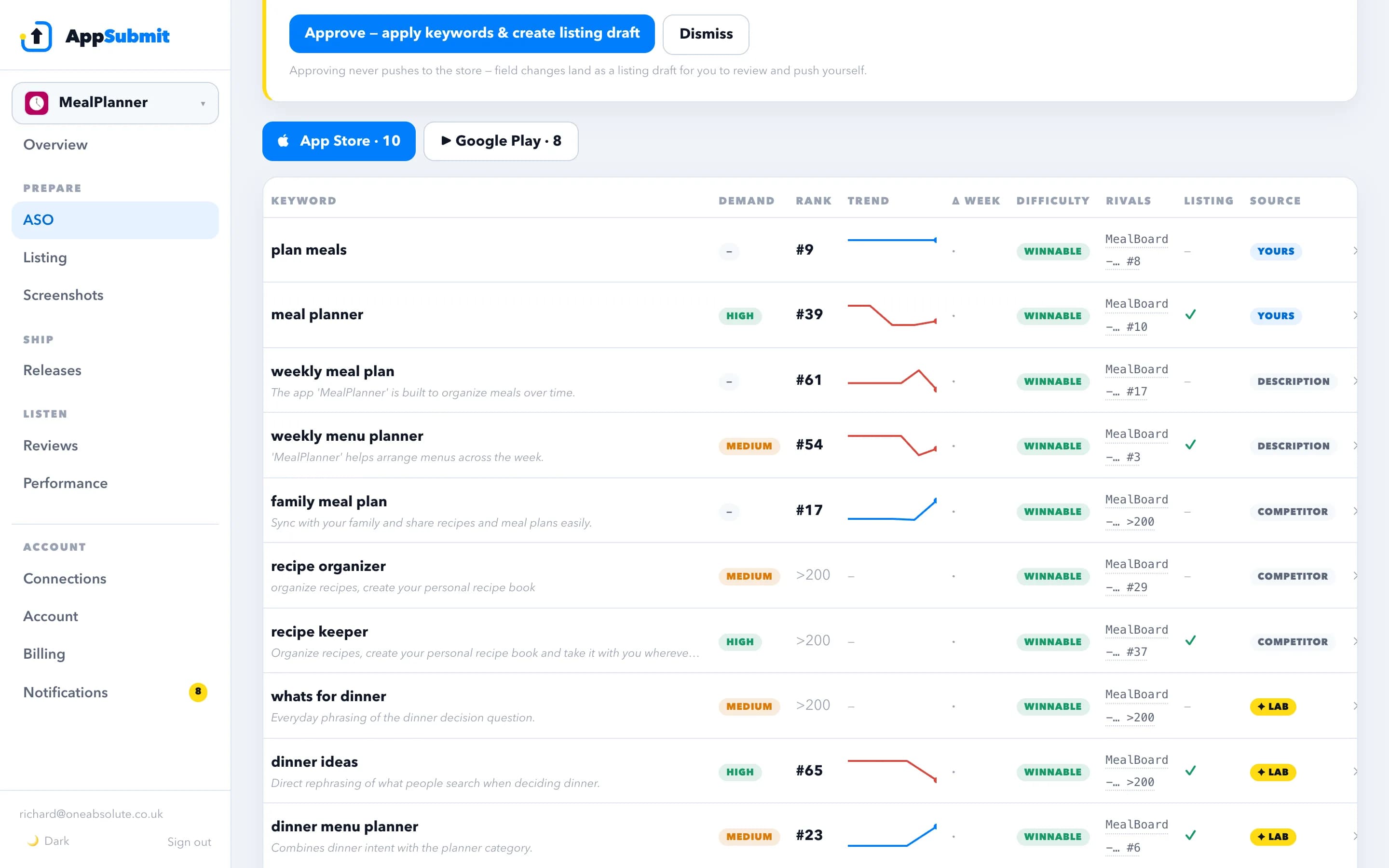Open Screenshots in the sidebar
The height and width of the screenshot is (868, 1389).
point(115,295)
